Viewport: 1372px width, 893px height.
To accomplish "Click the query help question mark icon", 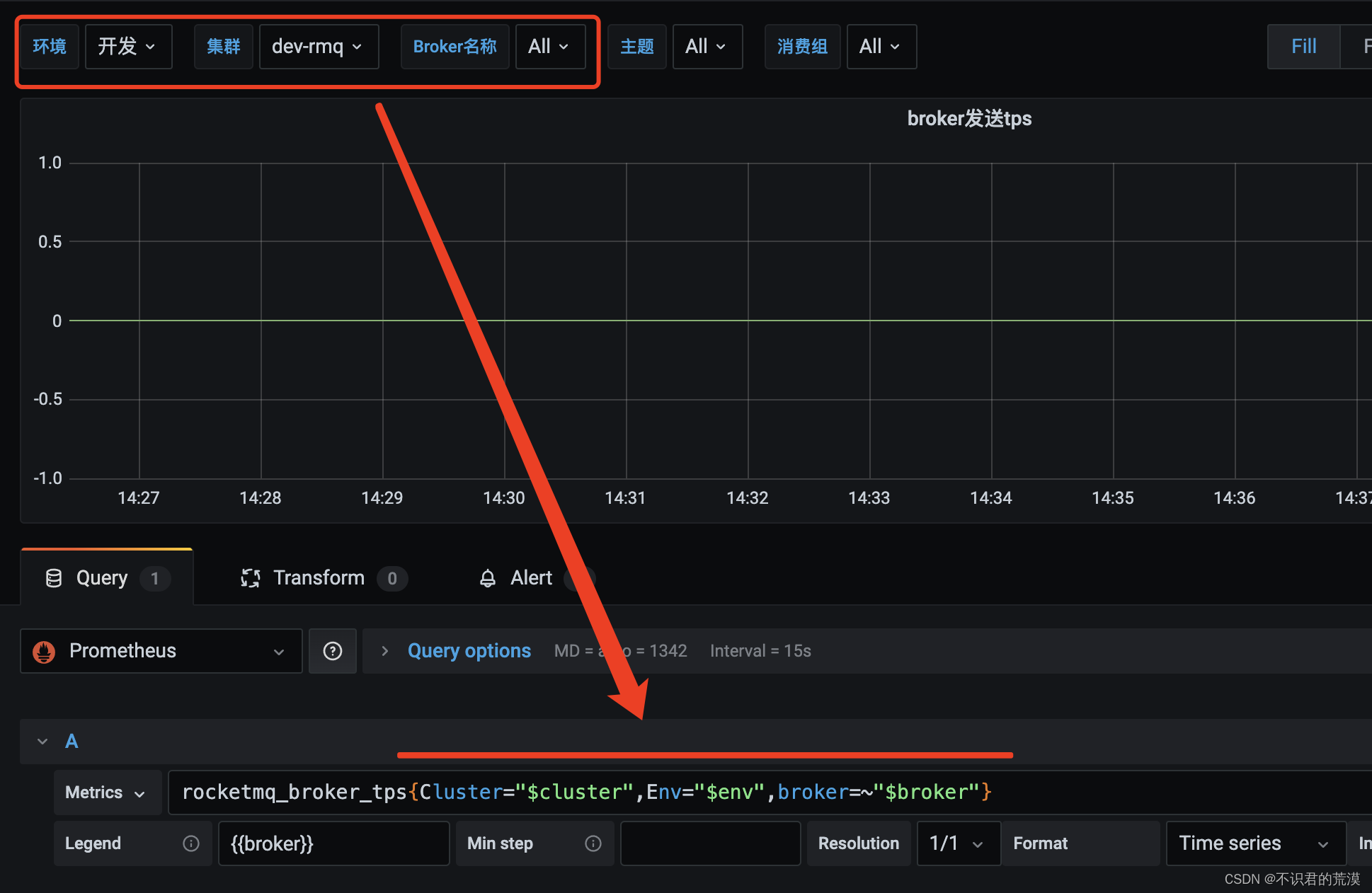I will coord(332,651).
